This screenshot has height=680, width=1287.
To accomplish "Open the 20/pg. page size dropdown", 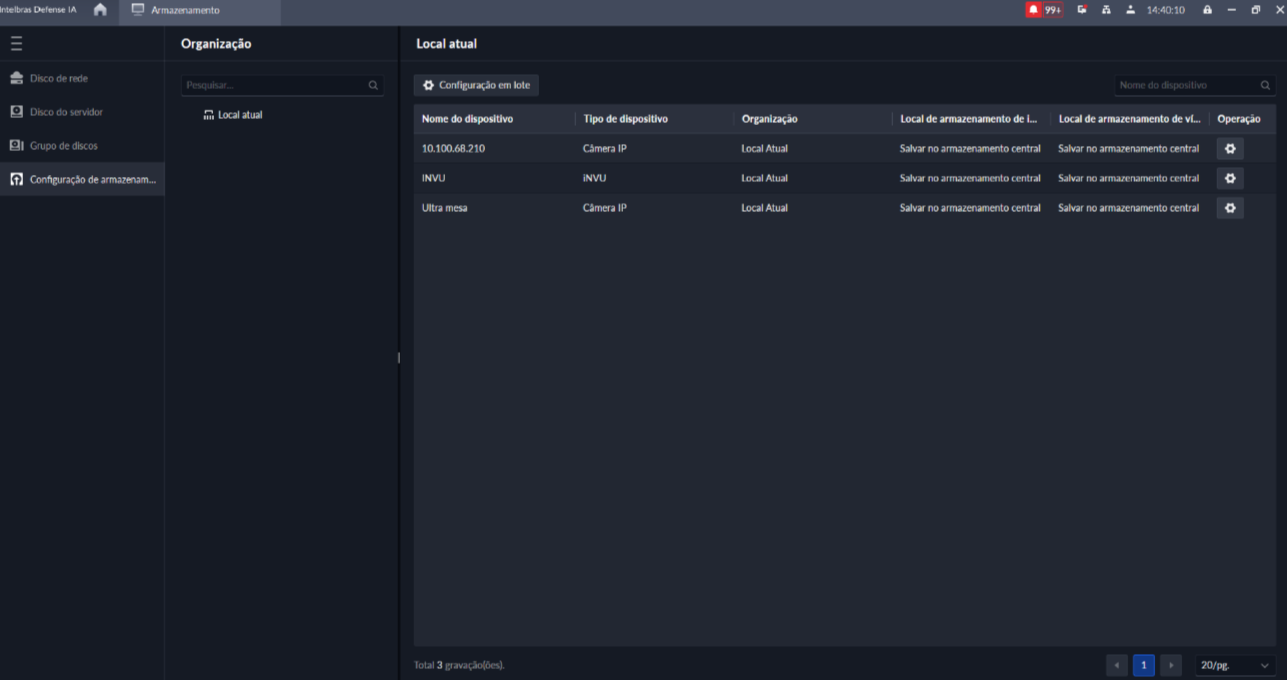I will [1235, 665].
